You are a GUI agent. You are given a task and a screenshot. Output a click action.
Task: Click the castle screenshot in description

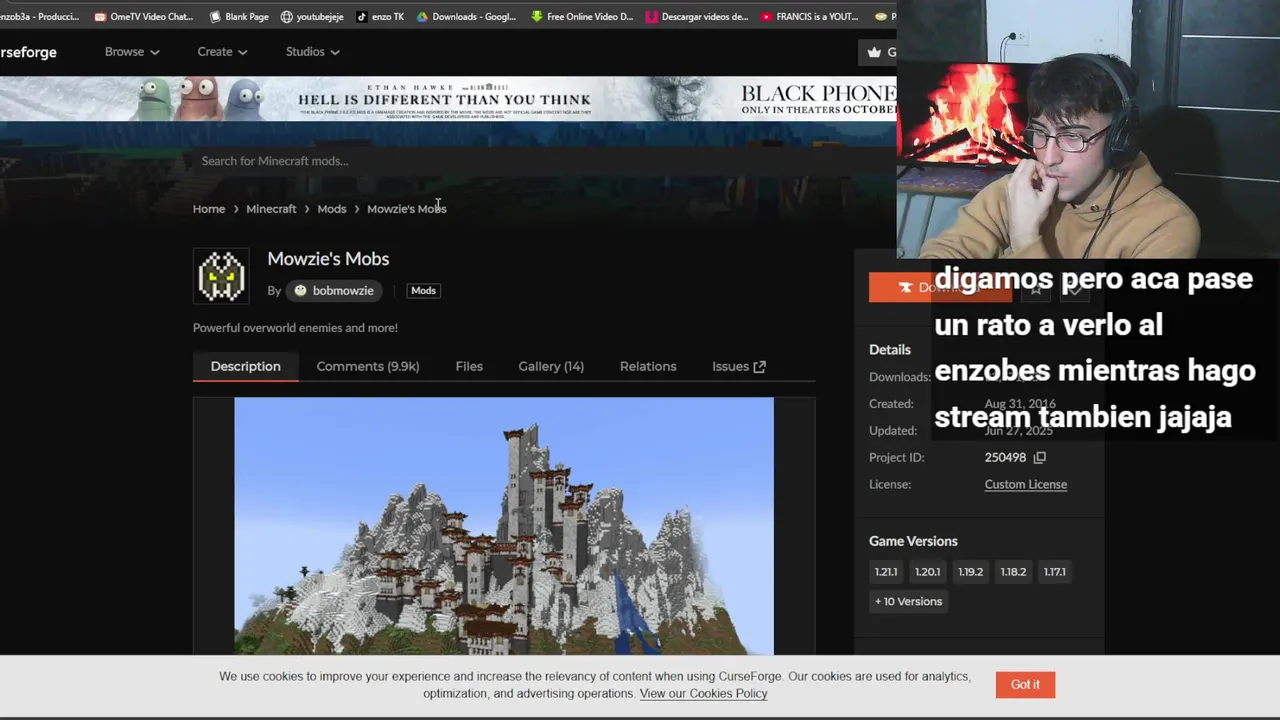pos(504,526)
